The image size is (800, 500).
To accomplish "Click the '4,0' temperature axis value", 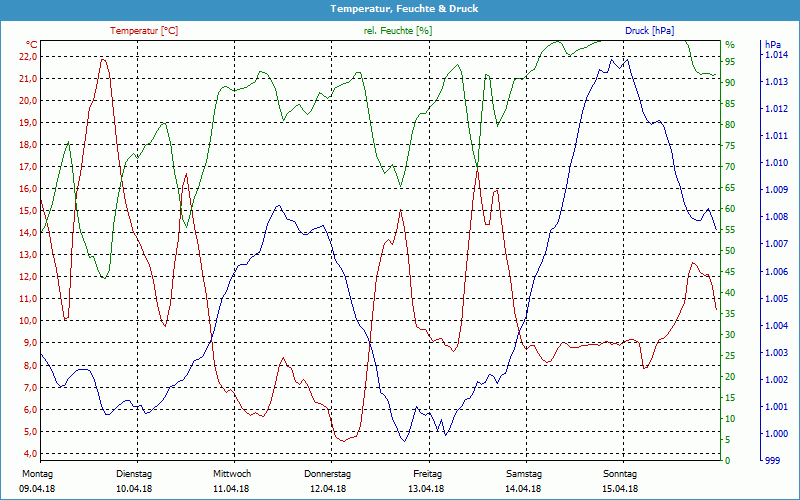I will click(x=30, y=454).
